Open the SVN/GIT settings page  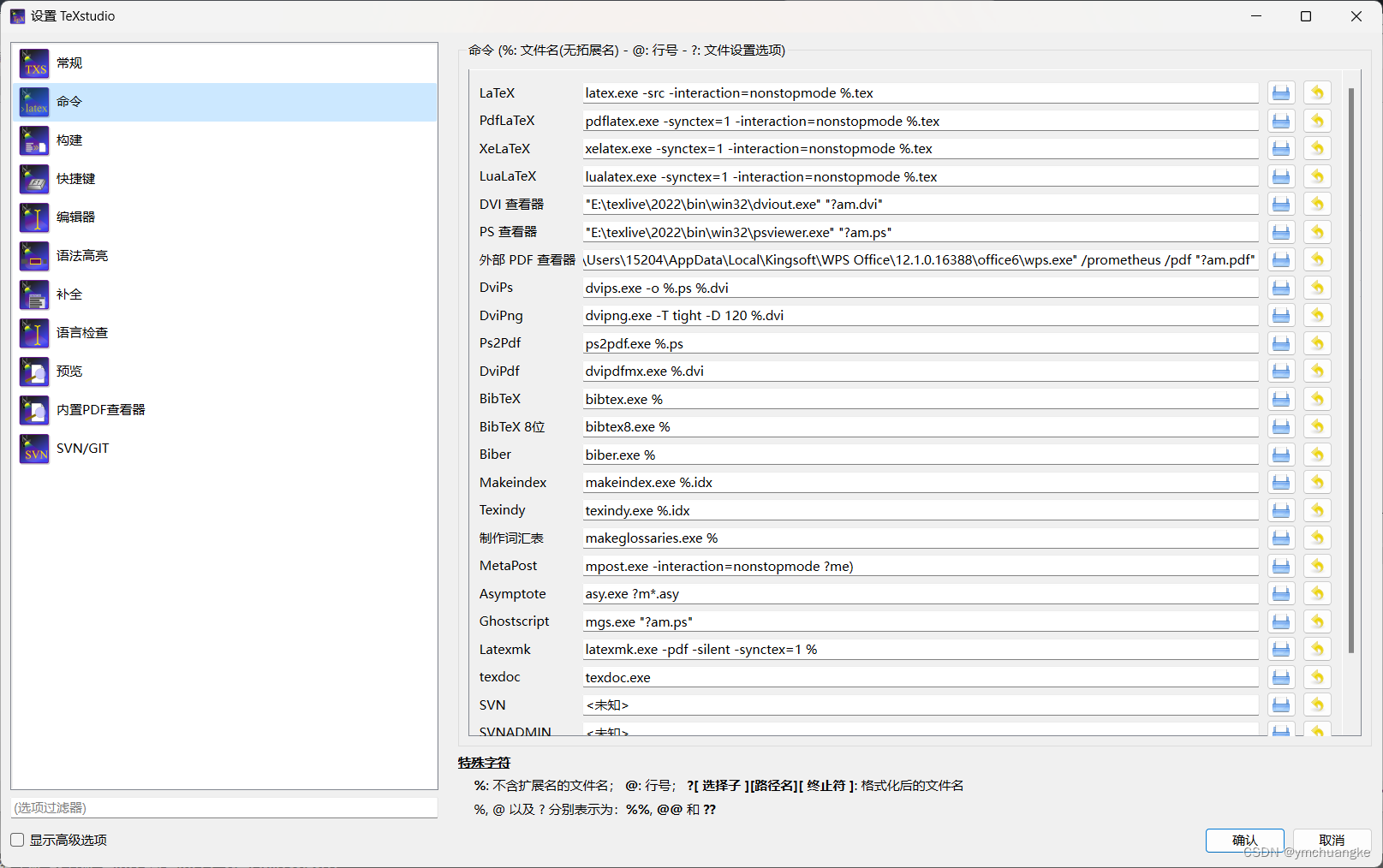click(224, 449)
